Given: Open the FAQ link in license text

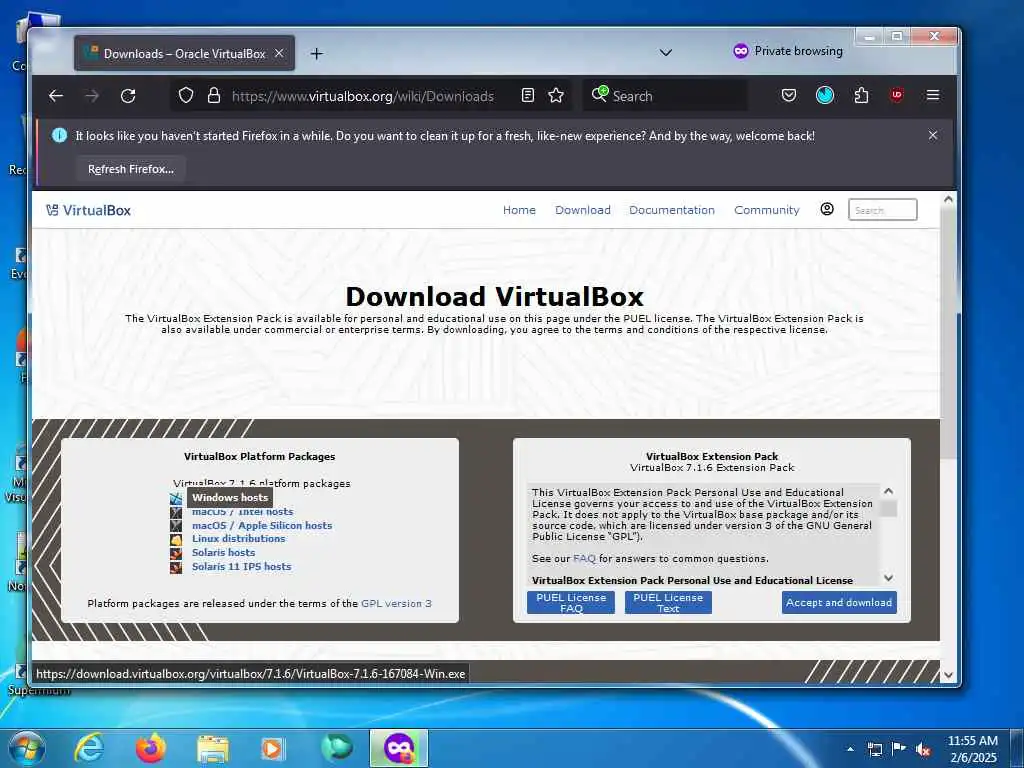Looking at the screenshot, I should [x=584, y=558].
